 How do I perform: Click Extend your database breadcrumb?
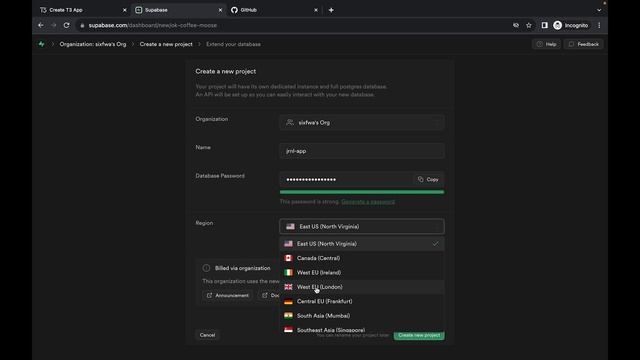click(x=233, y=44)
